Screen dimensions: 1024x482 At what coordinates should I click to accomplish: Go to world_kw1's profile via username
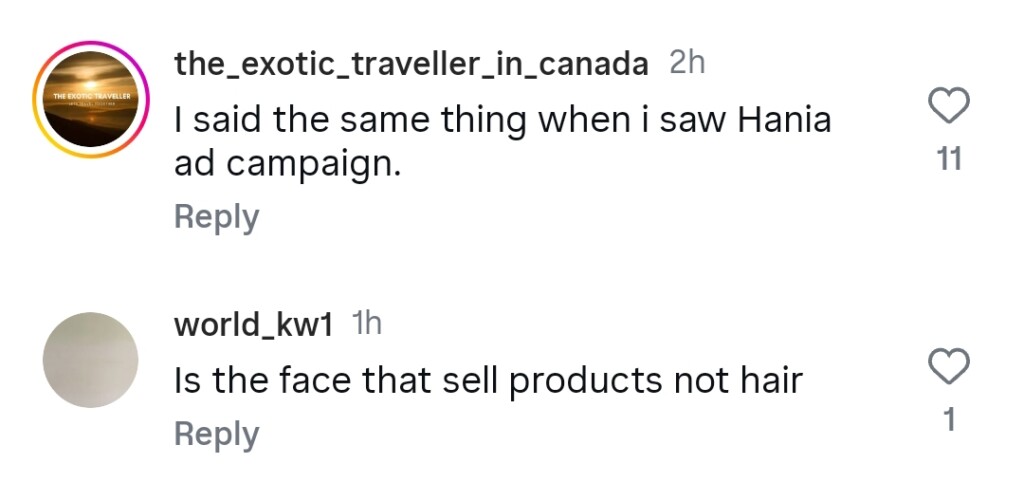click(252, 324)
